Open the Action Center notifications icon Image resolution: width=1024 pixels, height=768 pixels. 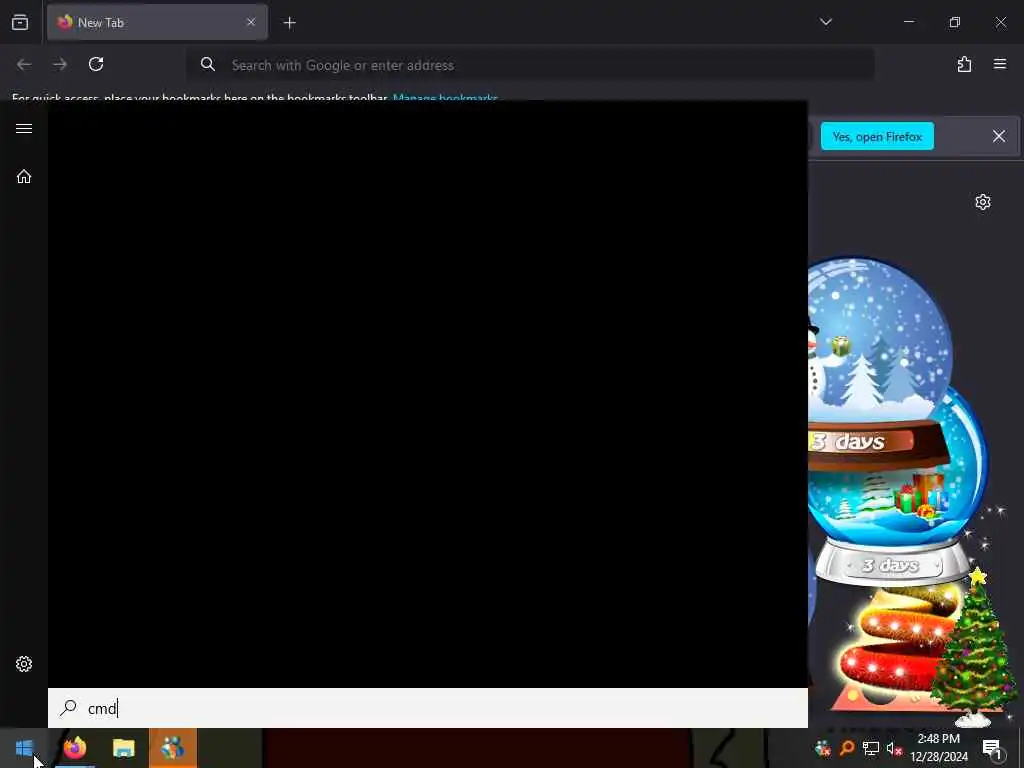point(991,748)
